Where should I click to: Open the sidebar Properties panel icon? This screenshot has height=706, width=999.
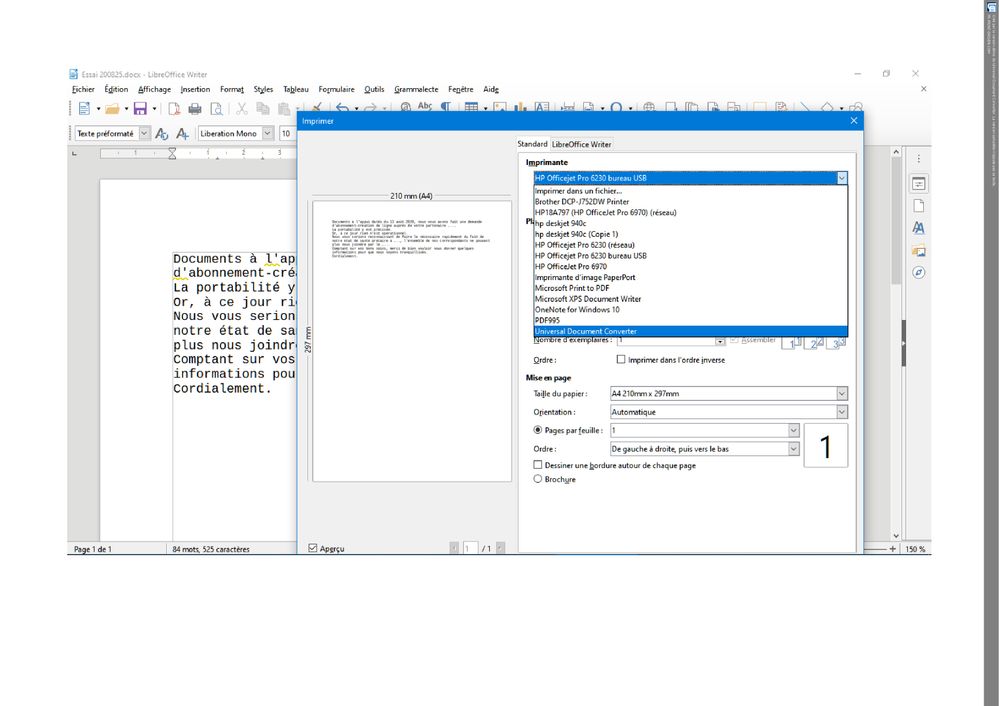(918, 184)
